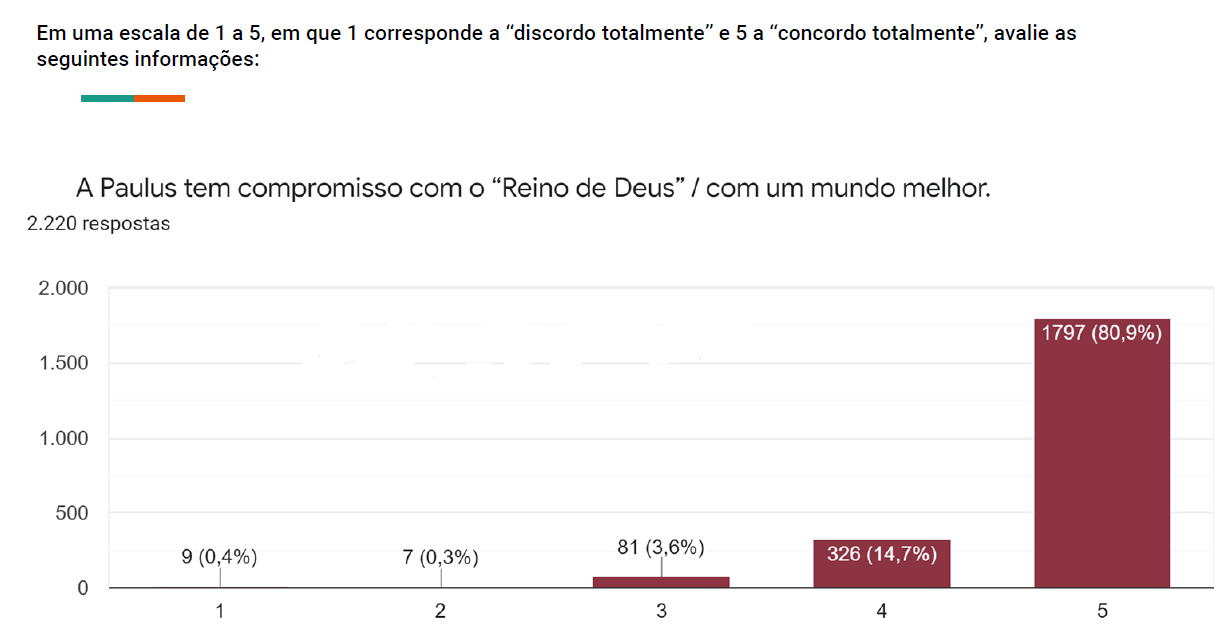Viewport: 1217px width, 633px height.
Task: Click the x-axis label 5
Action: (x=1102, y=612)
